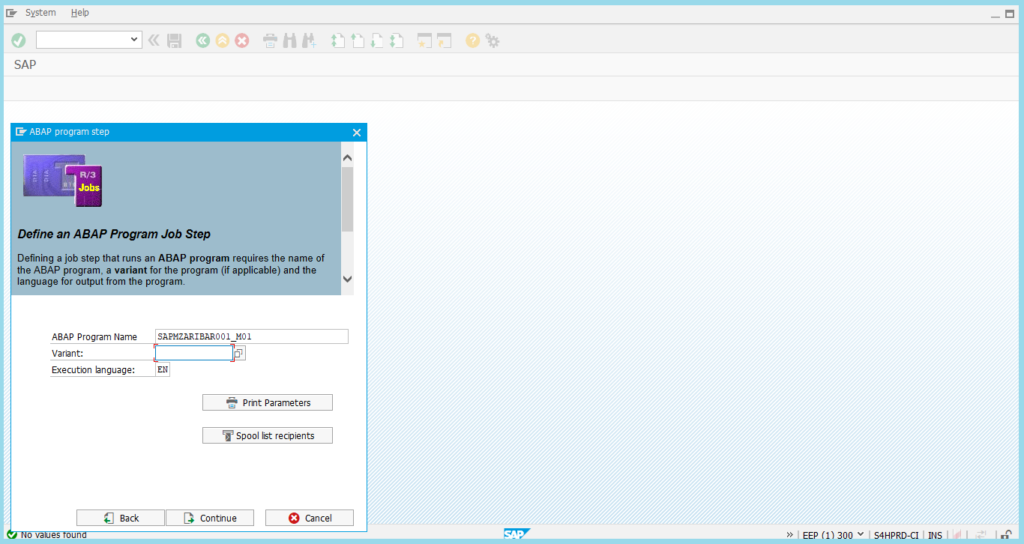Close the ABAP program step dialog
The image size is (1024, 544).
click(x=357, y=132)
